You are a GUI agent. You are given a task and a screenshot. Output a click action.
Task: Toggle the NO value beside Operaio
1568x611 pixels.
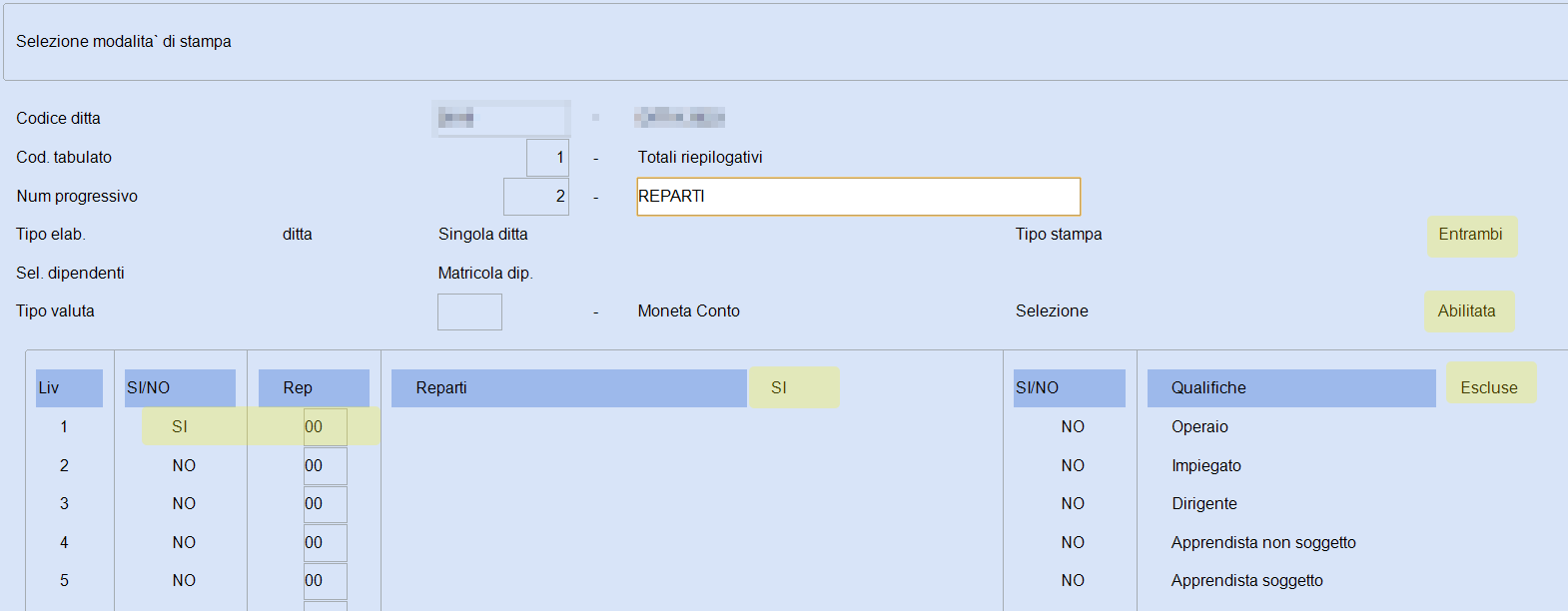click(1073, 426)
